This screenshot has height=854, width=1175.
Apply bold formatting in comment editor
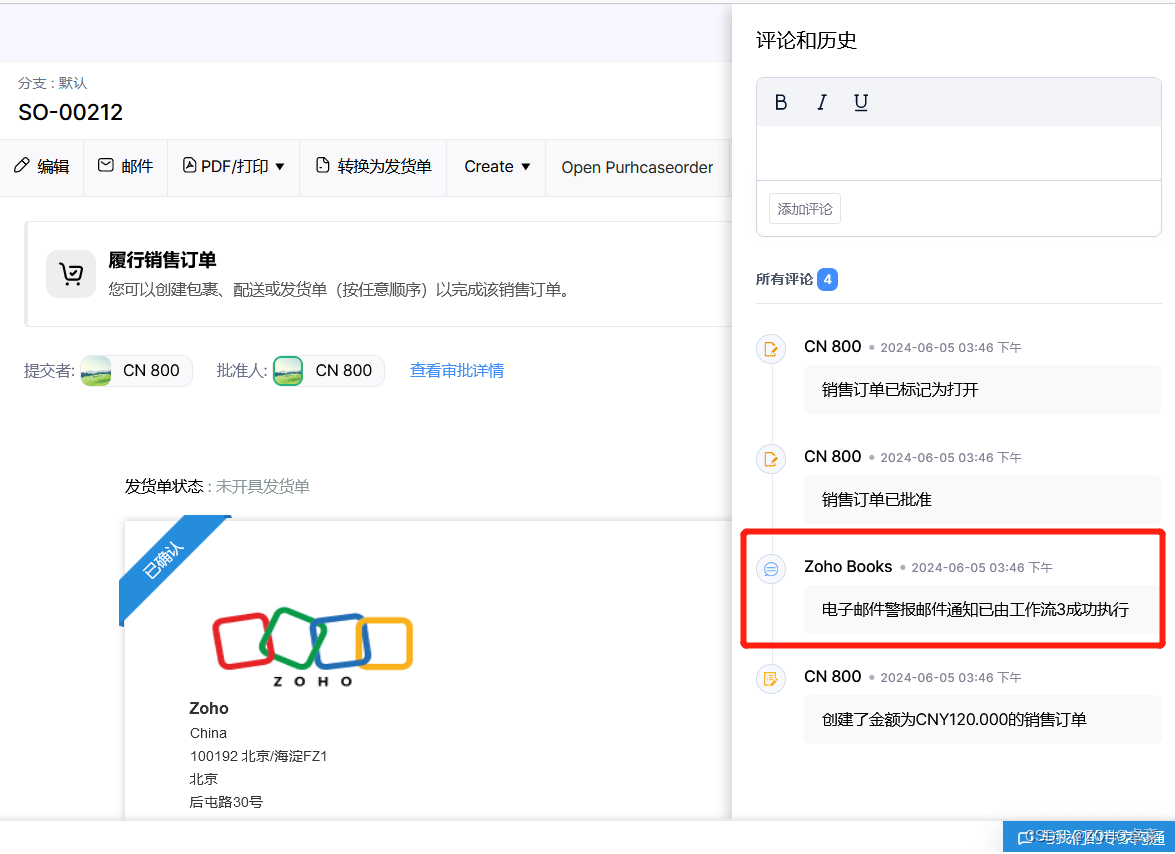coord(781,103)
